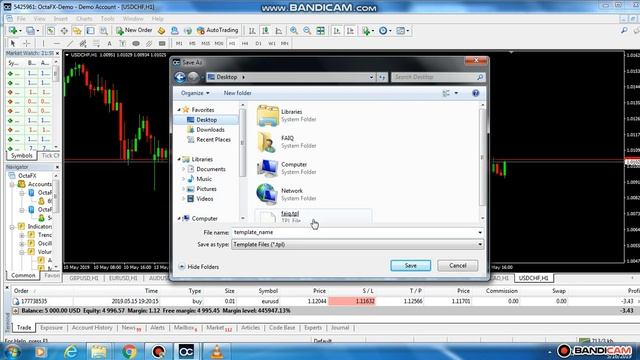Toggle the AutoTrading button
The width and height of the screenshot is (640, 360).
click(x=218, y=30)
